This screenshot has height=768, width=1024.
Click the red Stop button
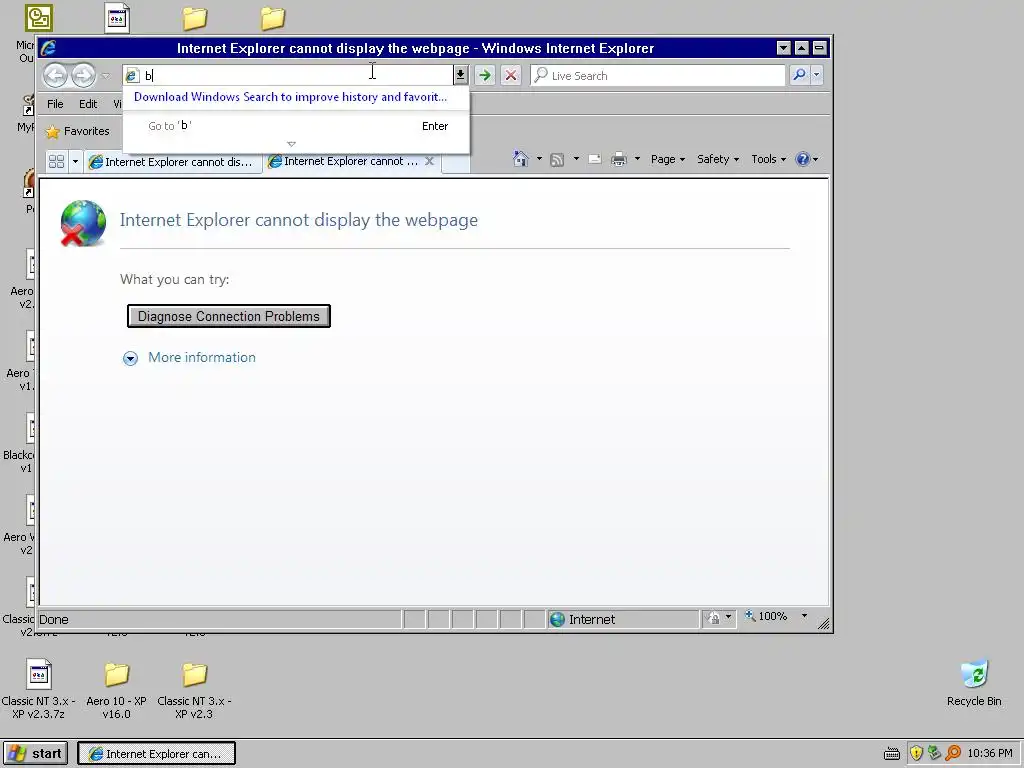tap(511, 75)
